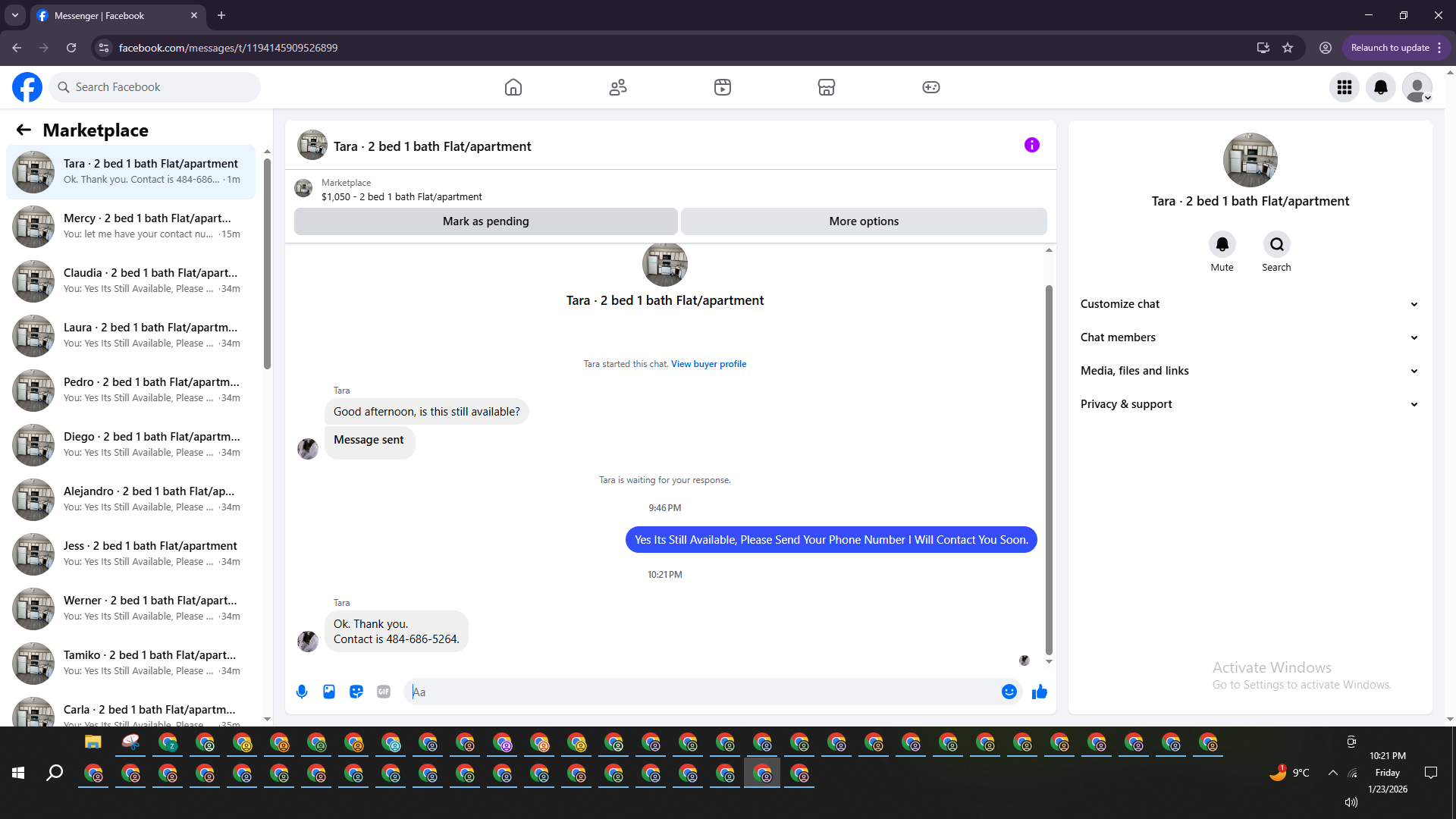Send a thumbs up like
The height and width of the screenshot is (819, 1456).
(x=1040, y=692)
